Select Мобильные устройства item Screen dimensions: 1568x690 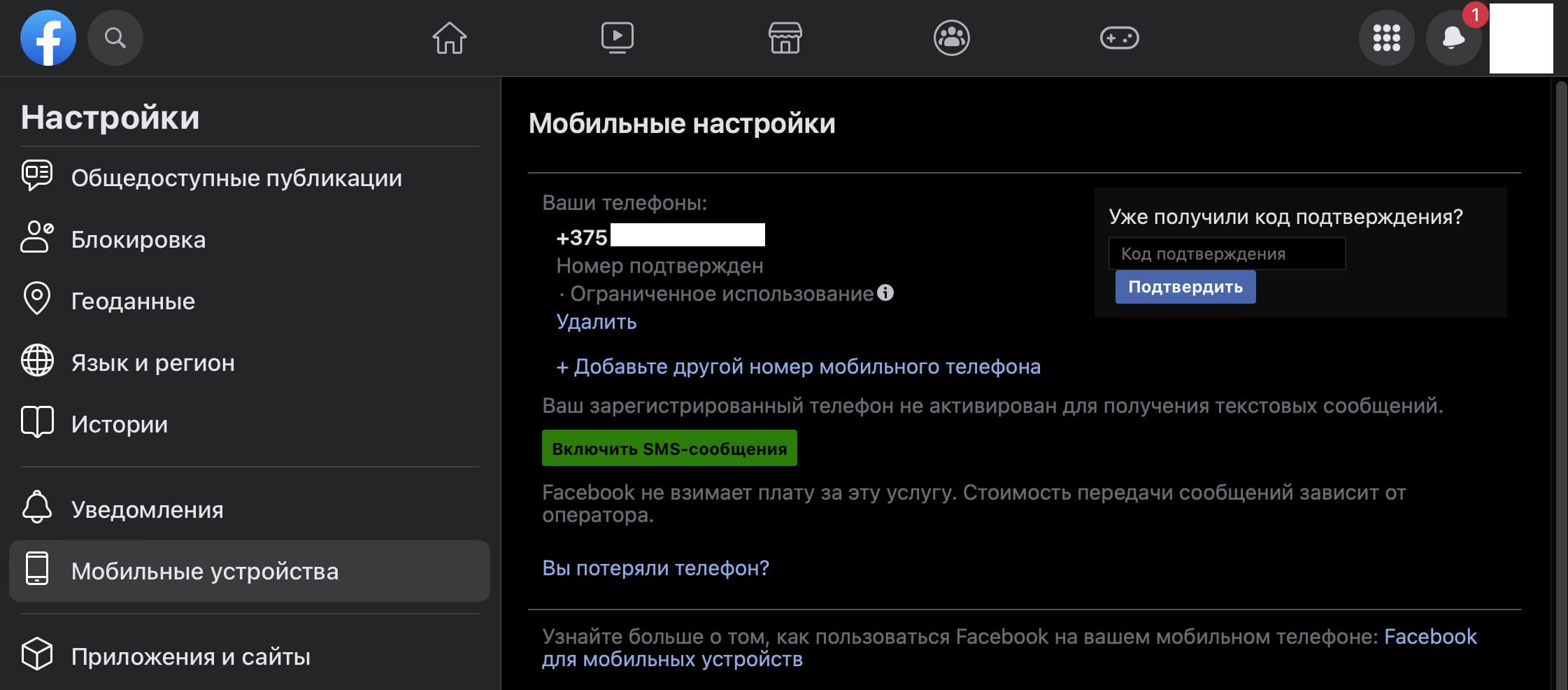(250, 571)
